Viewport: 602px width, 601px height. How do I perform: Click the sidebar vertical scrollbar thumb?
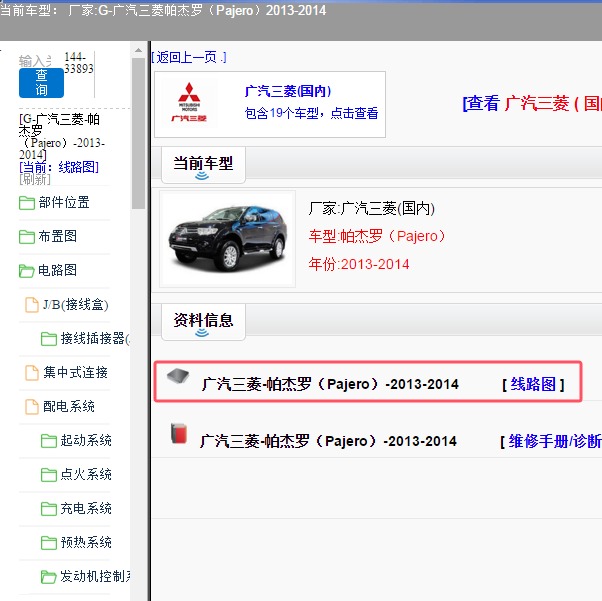click(138, 134)
